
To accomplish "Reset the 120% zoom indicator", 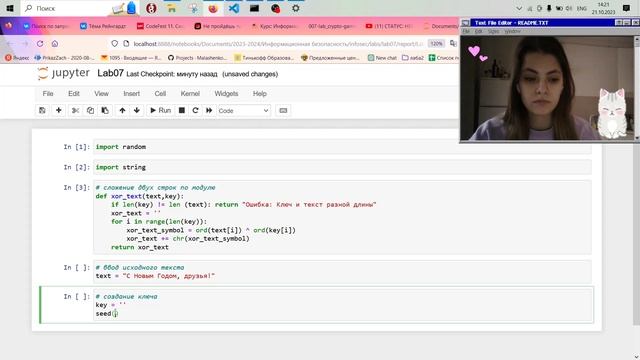I will [x=436, y=44].
